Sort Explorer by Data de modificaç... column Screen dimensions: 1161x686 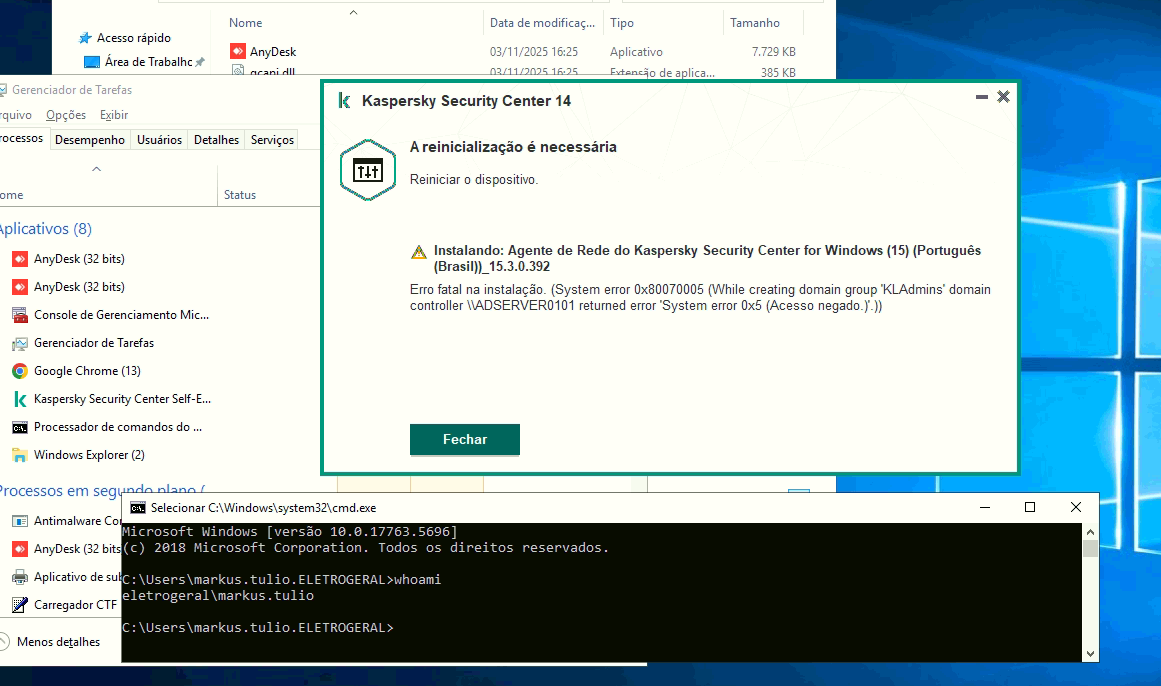[542, 23]
